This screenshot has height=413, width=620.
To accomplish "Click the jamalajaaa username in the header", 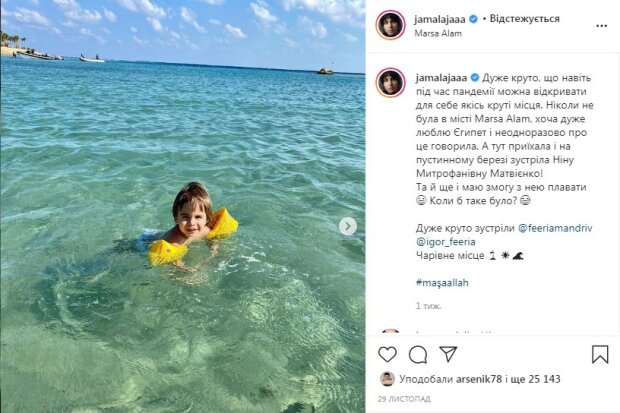I will (x=440, y=19).
